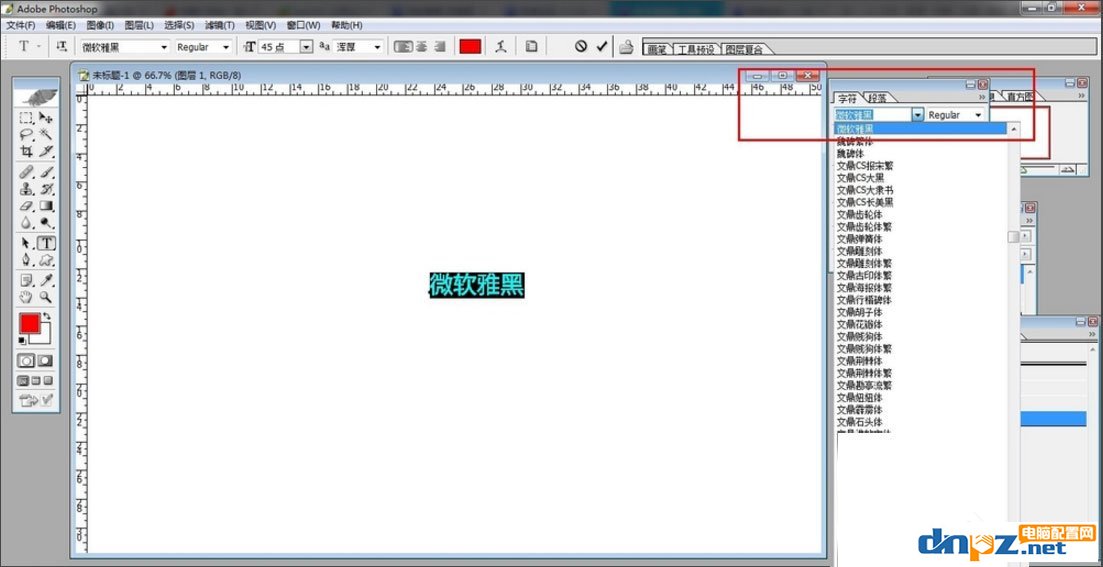
Task: Open font family dropdown in options bar
Action: [165, 47]
